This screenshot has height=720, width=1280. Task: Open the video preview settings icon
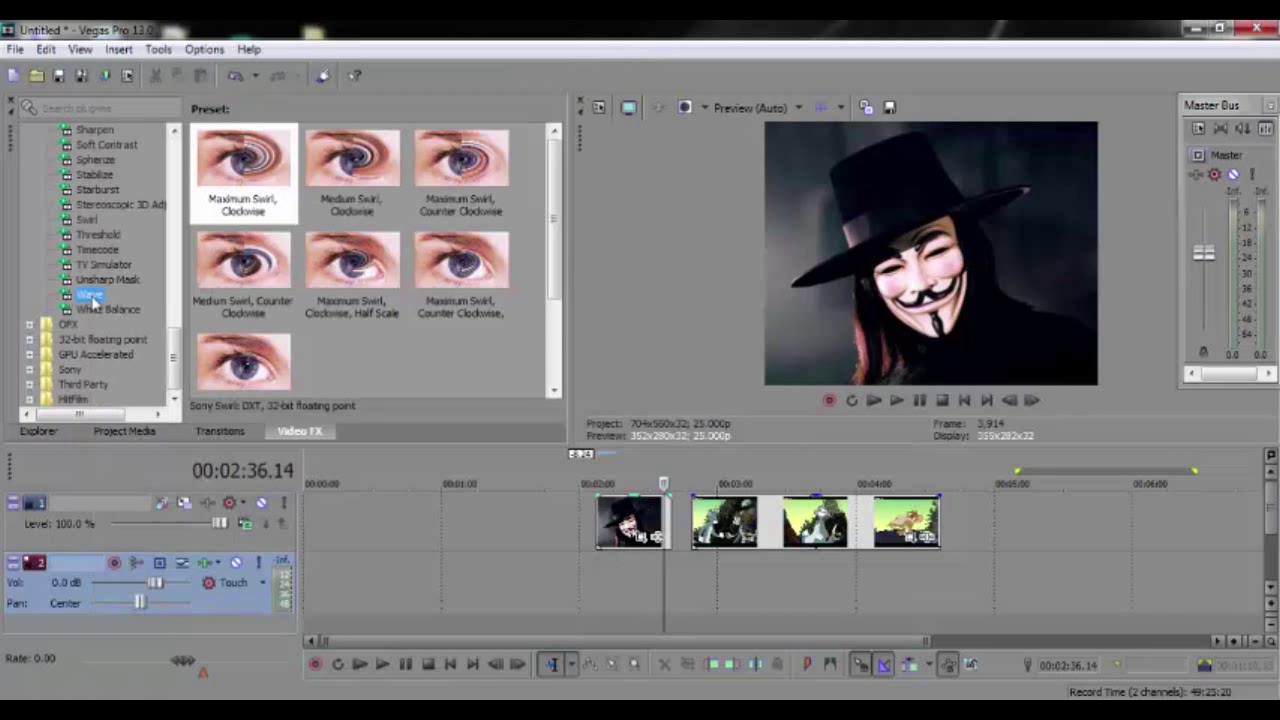coord(598,108)
